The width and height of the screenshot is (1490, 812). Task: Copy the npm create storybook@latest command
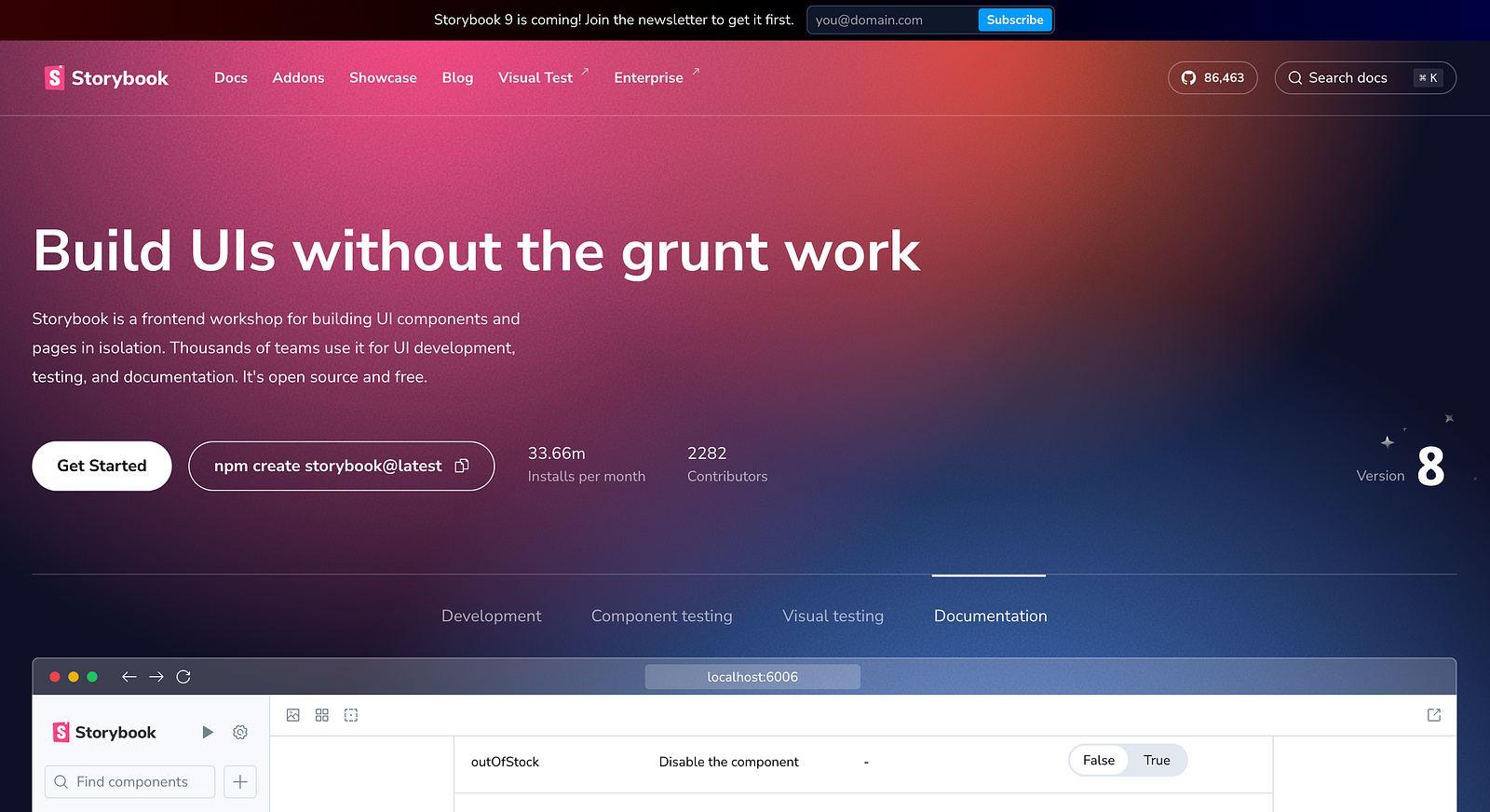pos(462,466)
